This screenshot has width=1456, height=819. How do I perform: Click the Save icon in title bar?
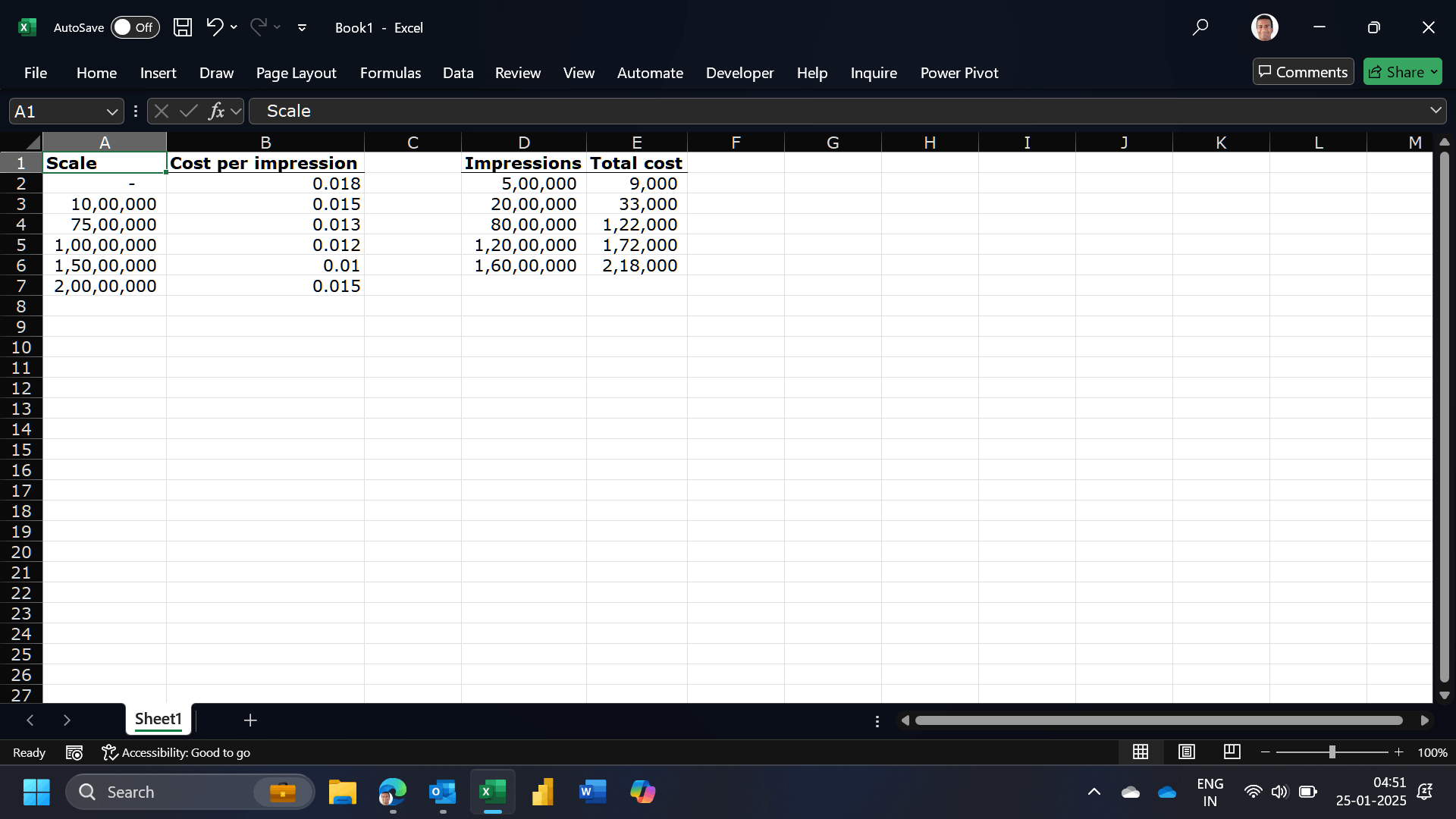[x=183, y=27]
